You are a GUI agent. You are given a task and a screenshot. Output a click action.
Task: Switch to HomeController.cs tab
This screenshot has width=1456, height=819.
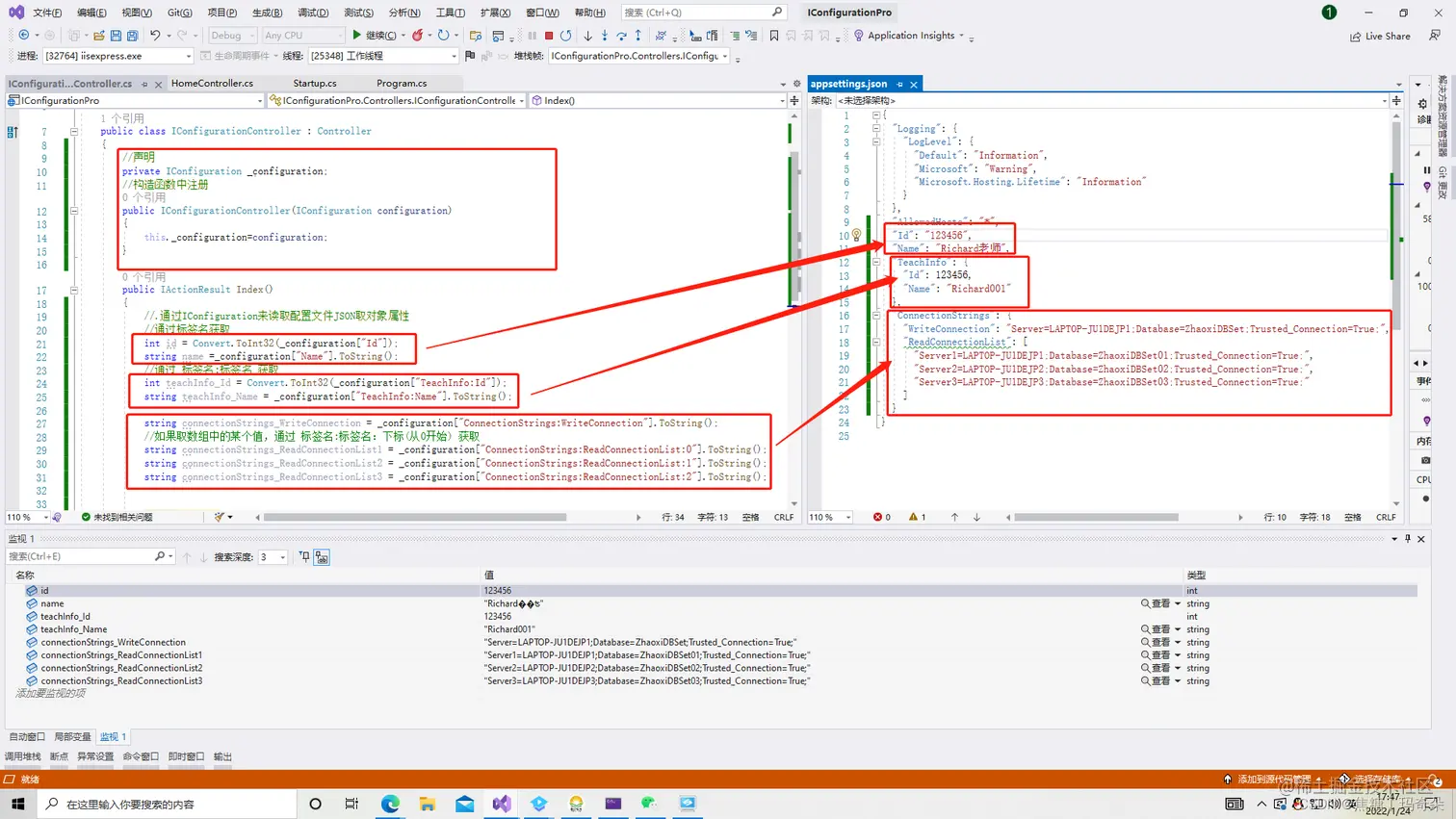[212, 84]
